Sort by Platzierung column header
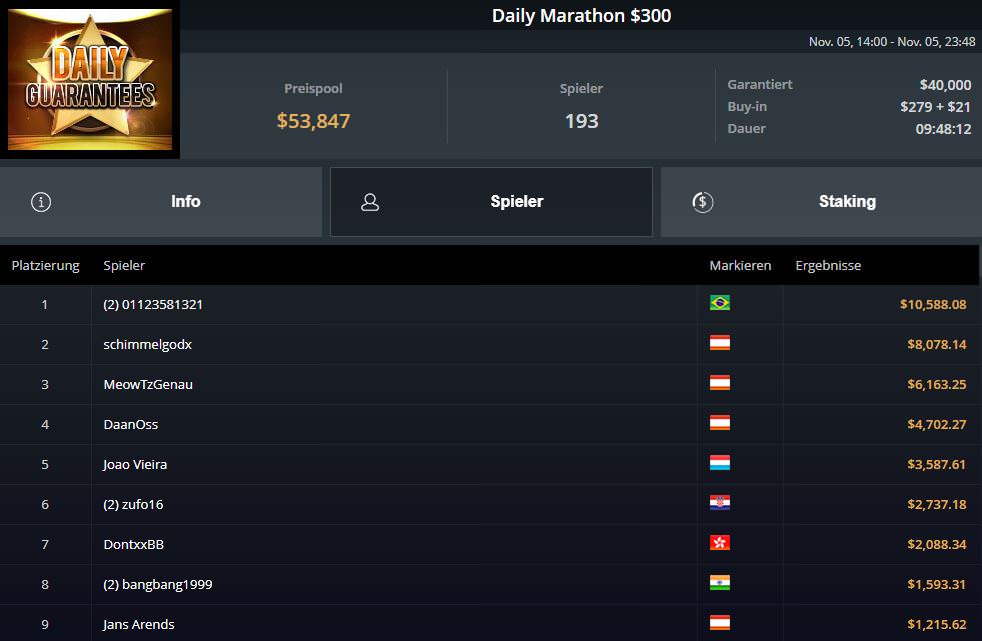Viewport: 982px width, 641px height. (x=45, y=266)
